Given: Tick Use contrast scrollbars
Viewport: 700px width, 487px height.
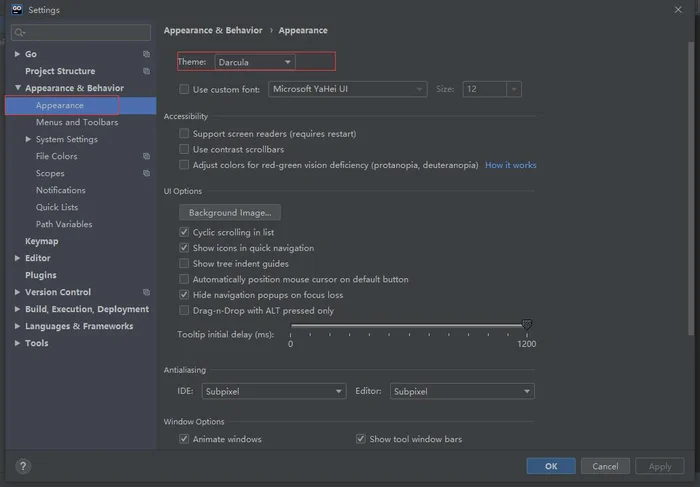Looking at the screenshot, I should pyautogui.click(x=184, y=149).
